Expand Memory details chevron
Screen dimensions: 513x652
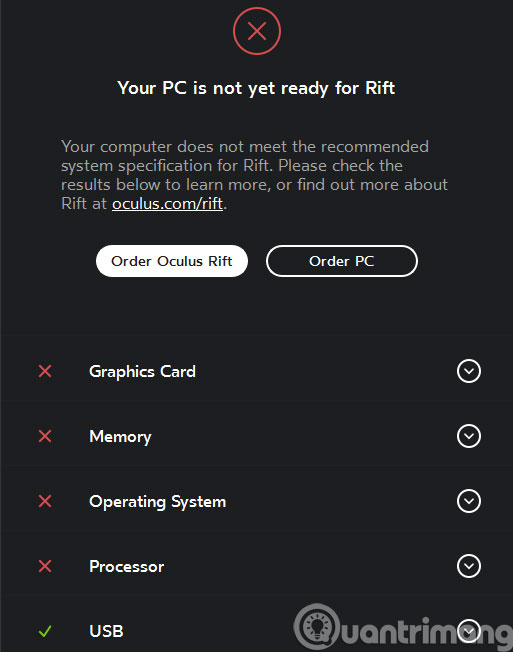(x=469, y=436)
